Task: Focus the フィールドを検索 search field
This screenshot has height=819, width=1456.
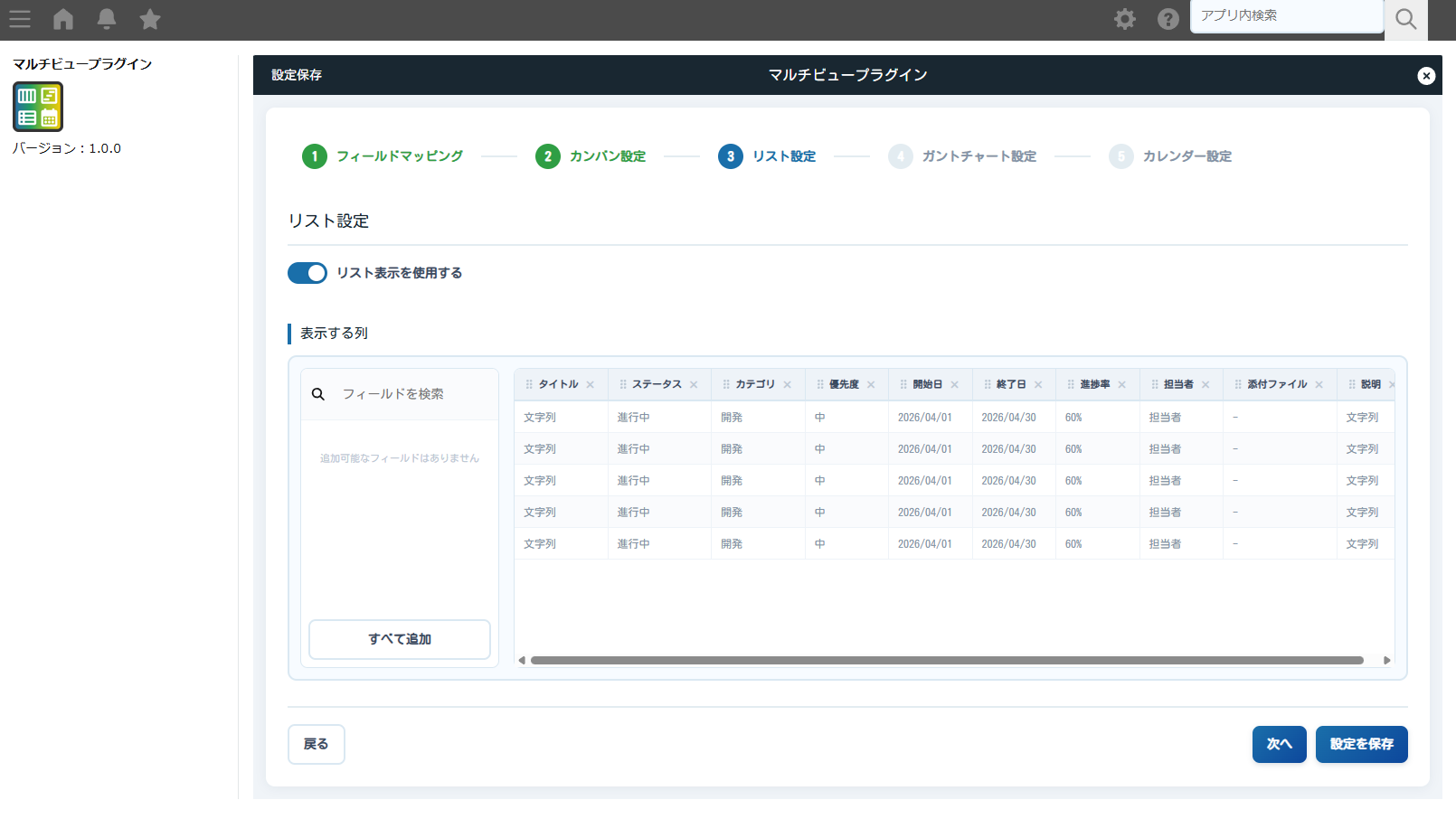Action: coord(411,394)
